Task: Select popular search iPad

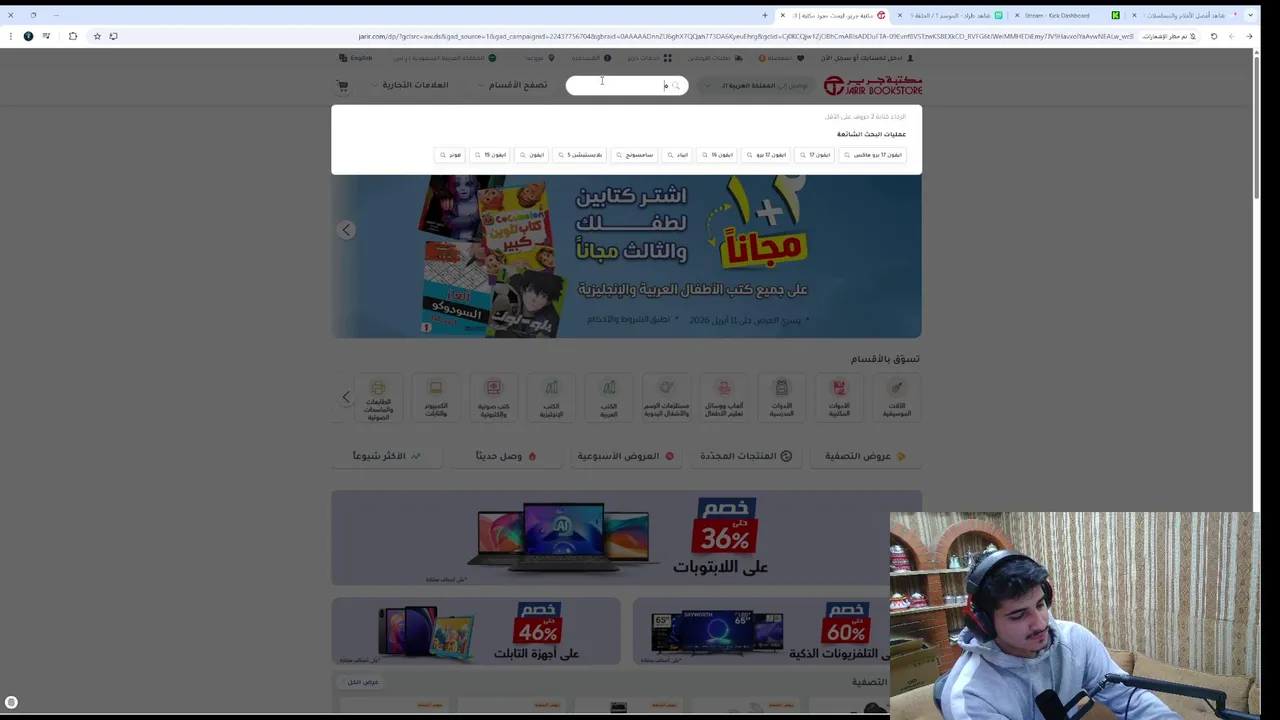Action: pos(677,155)
